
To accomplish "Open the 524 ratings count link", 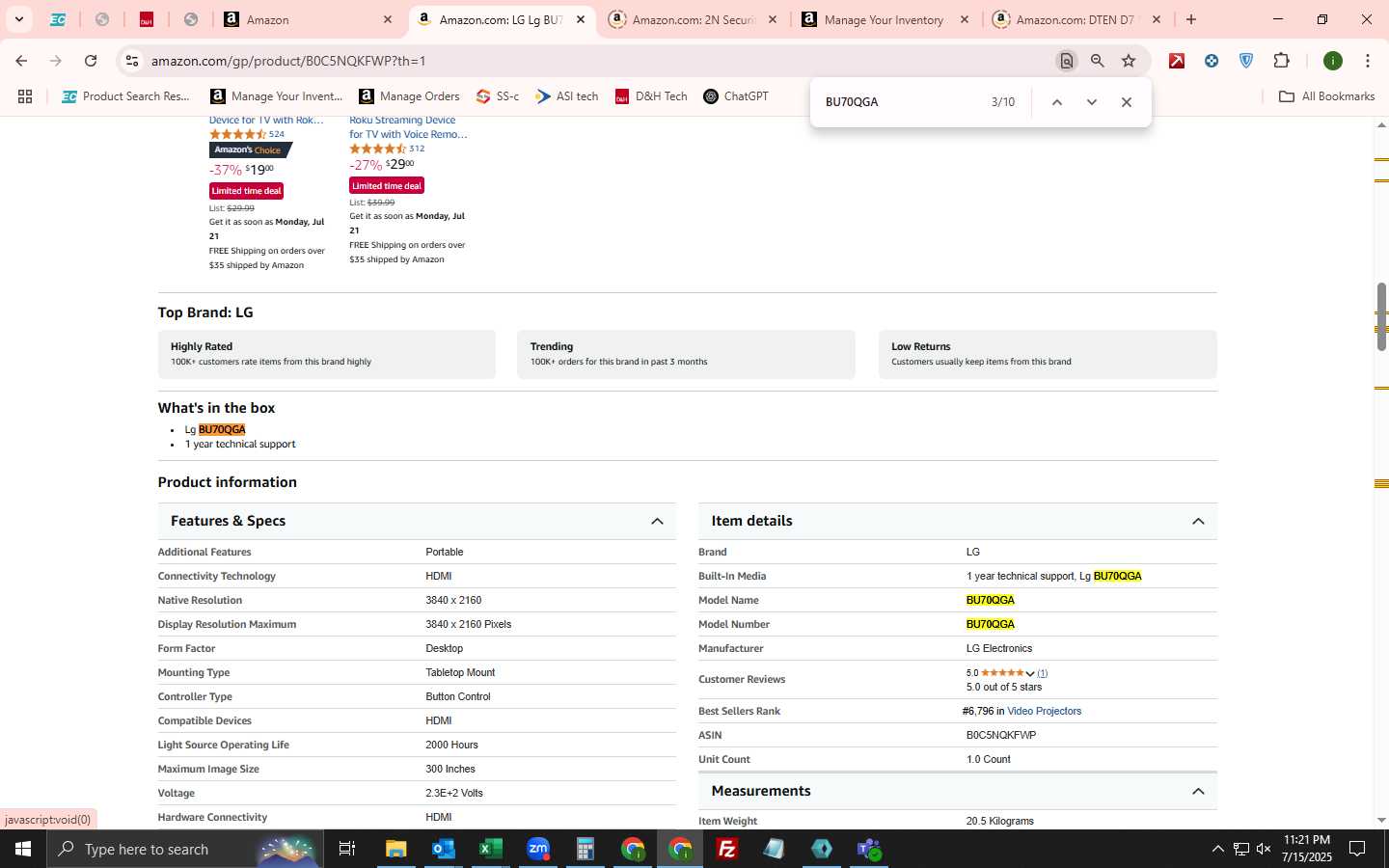I will click(277, 134).
